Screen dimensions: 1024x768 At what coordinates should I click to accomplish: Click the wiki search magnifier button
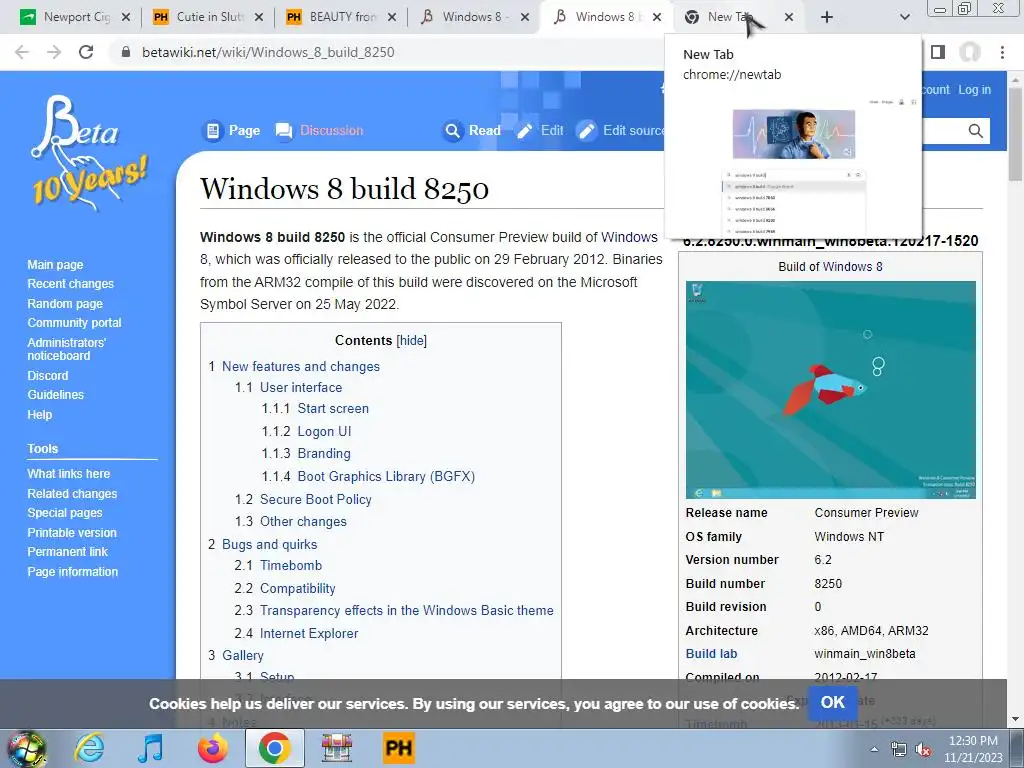coord(975,131)
